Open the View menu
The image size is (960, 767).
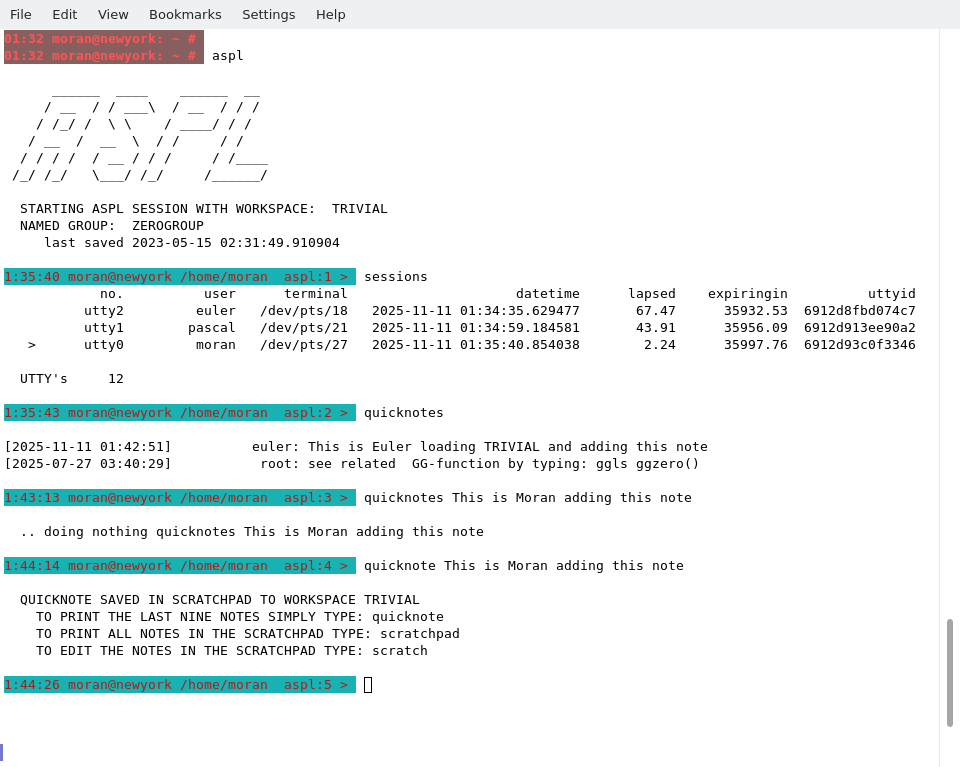113,14
